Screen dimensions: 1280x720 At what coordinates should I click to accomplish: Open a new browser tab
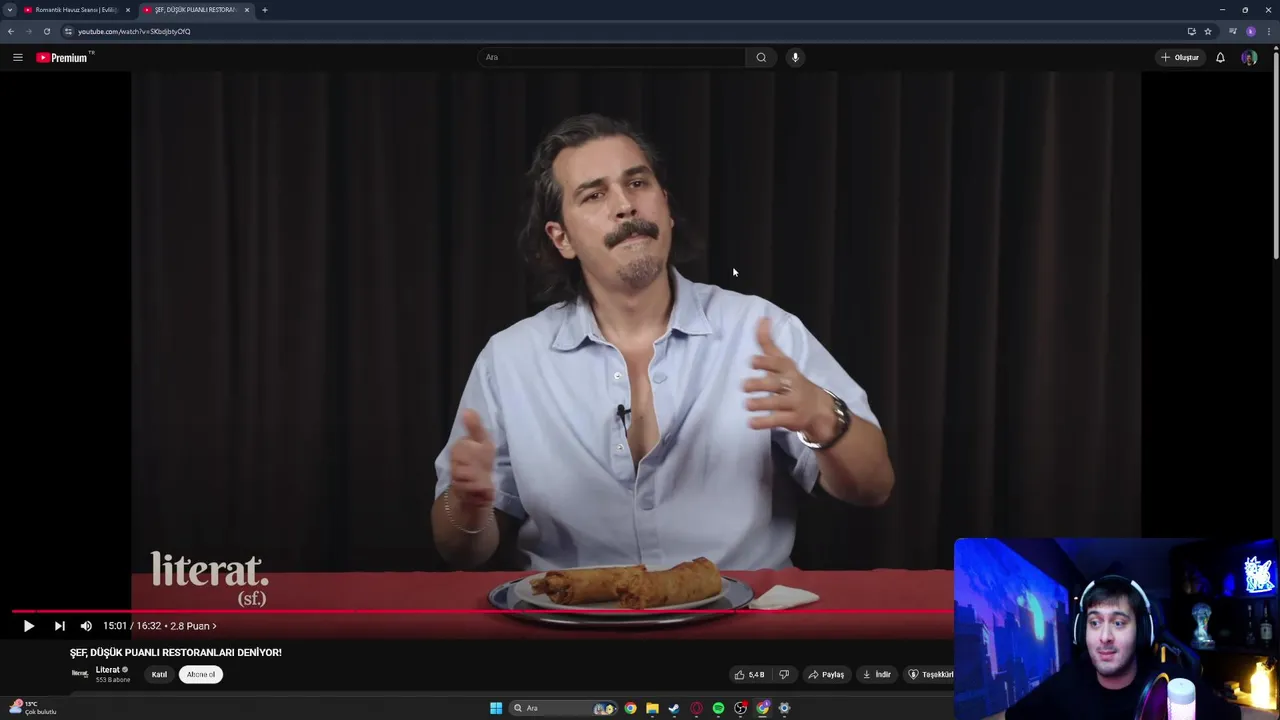point(265,10)
